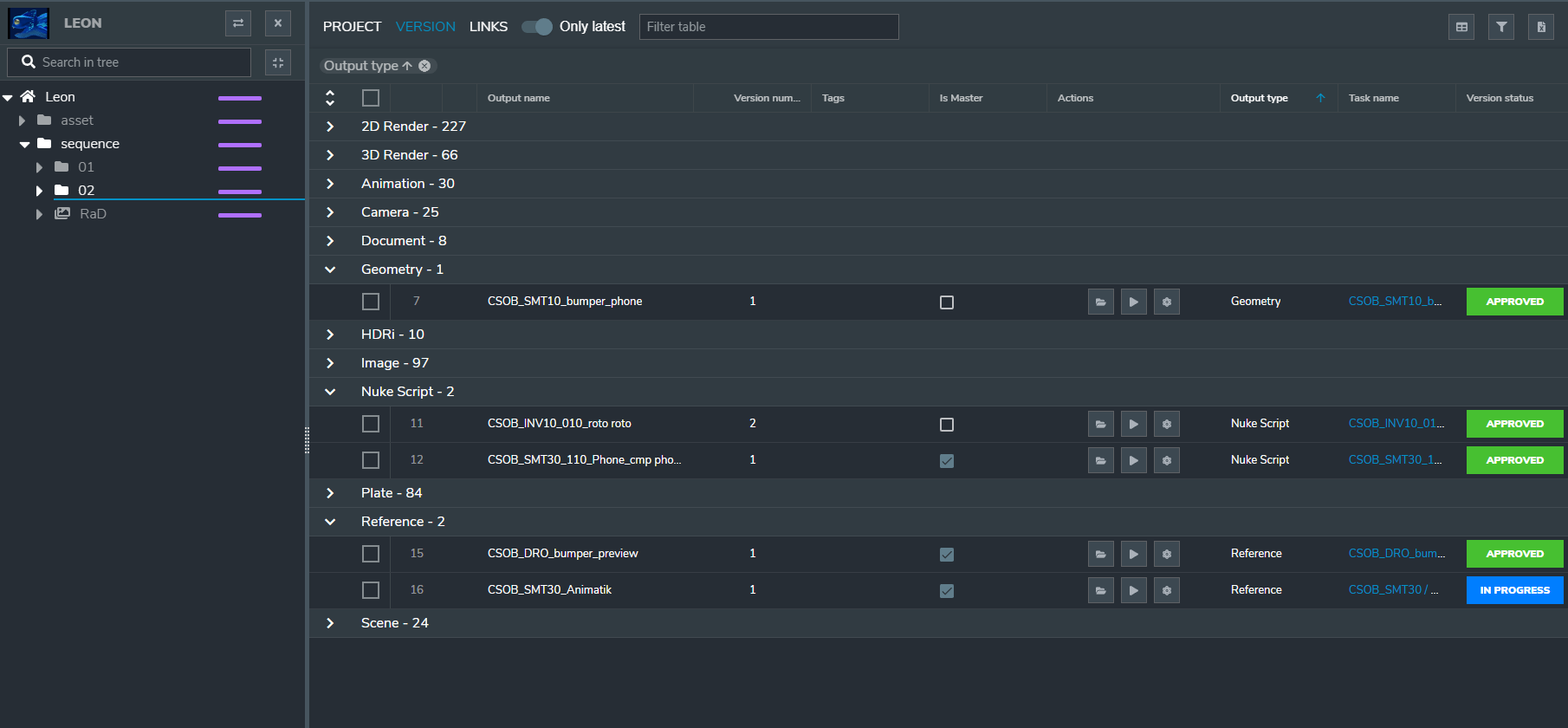This screenshot has width=1568, height=728.
Task: Expand the Camera - 25 group
Action: (330, 212)
